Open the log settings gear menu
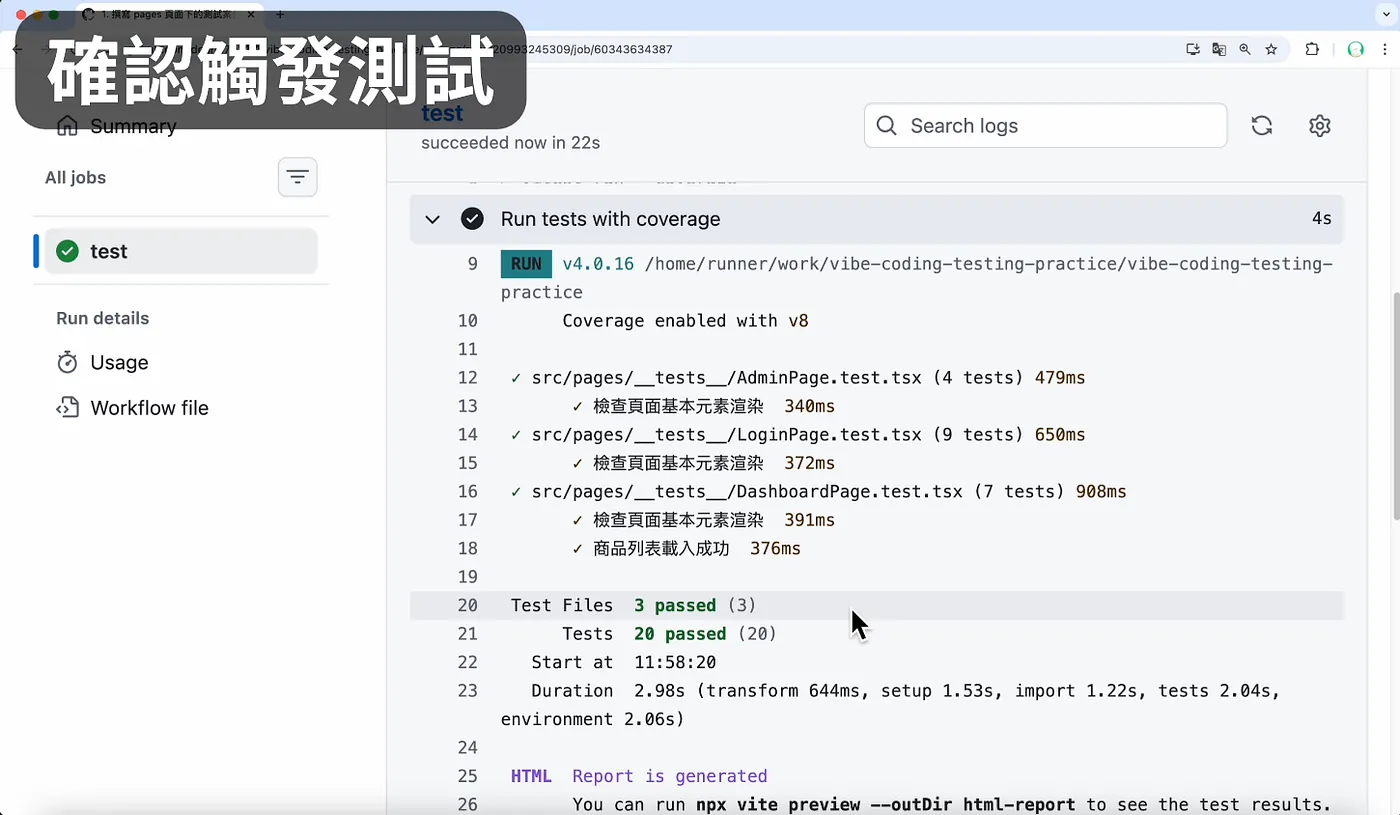The height and width of the screenshot is (815, 1400). [1320, 126]
